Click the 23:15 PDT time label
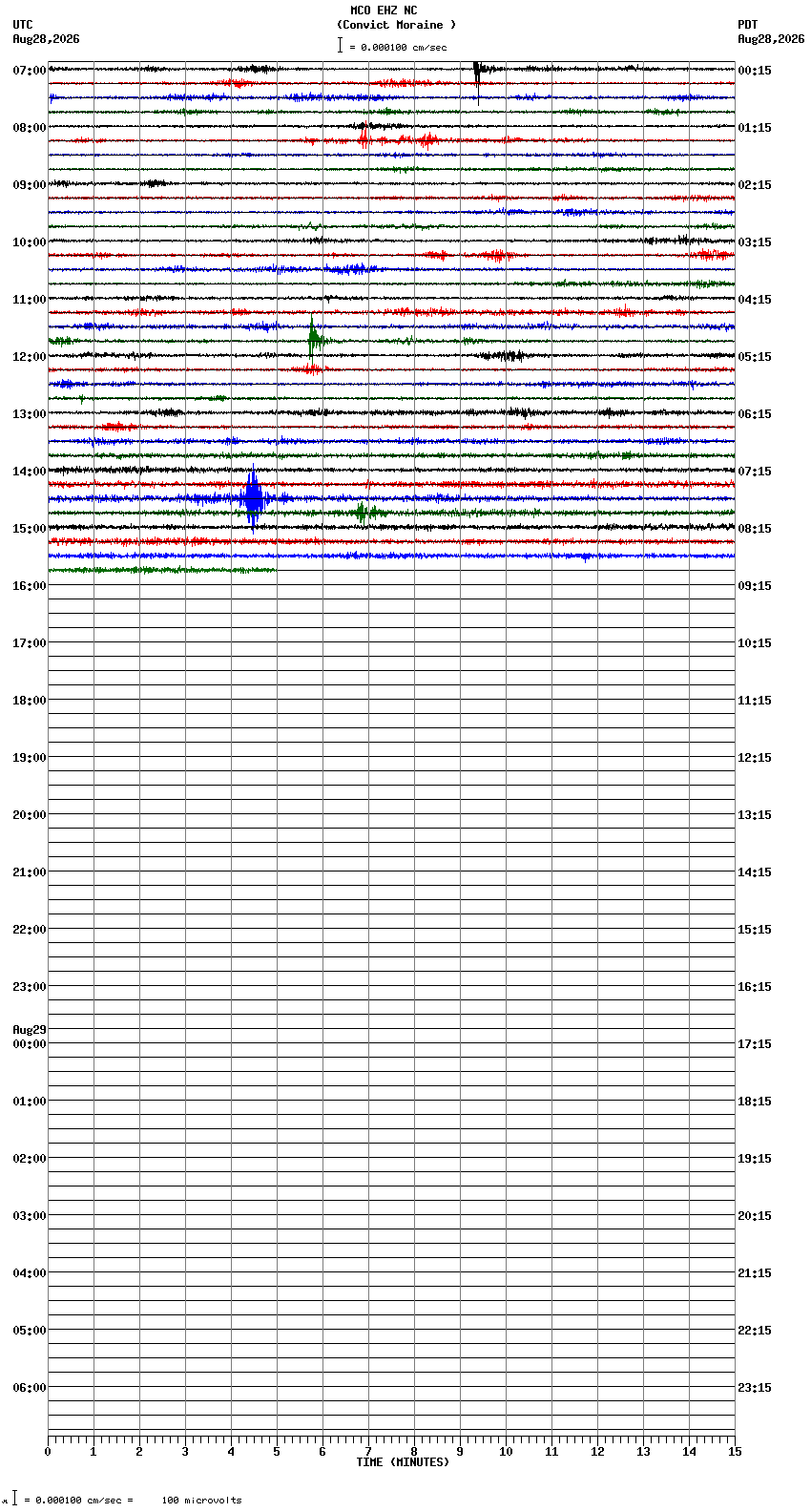The height and width of the screenshot is (1512, 811). (x=755, y=1387)
